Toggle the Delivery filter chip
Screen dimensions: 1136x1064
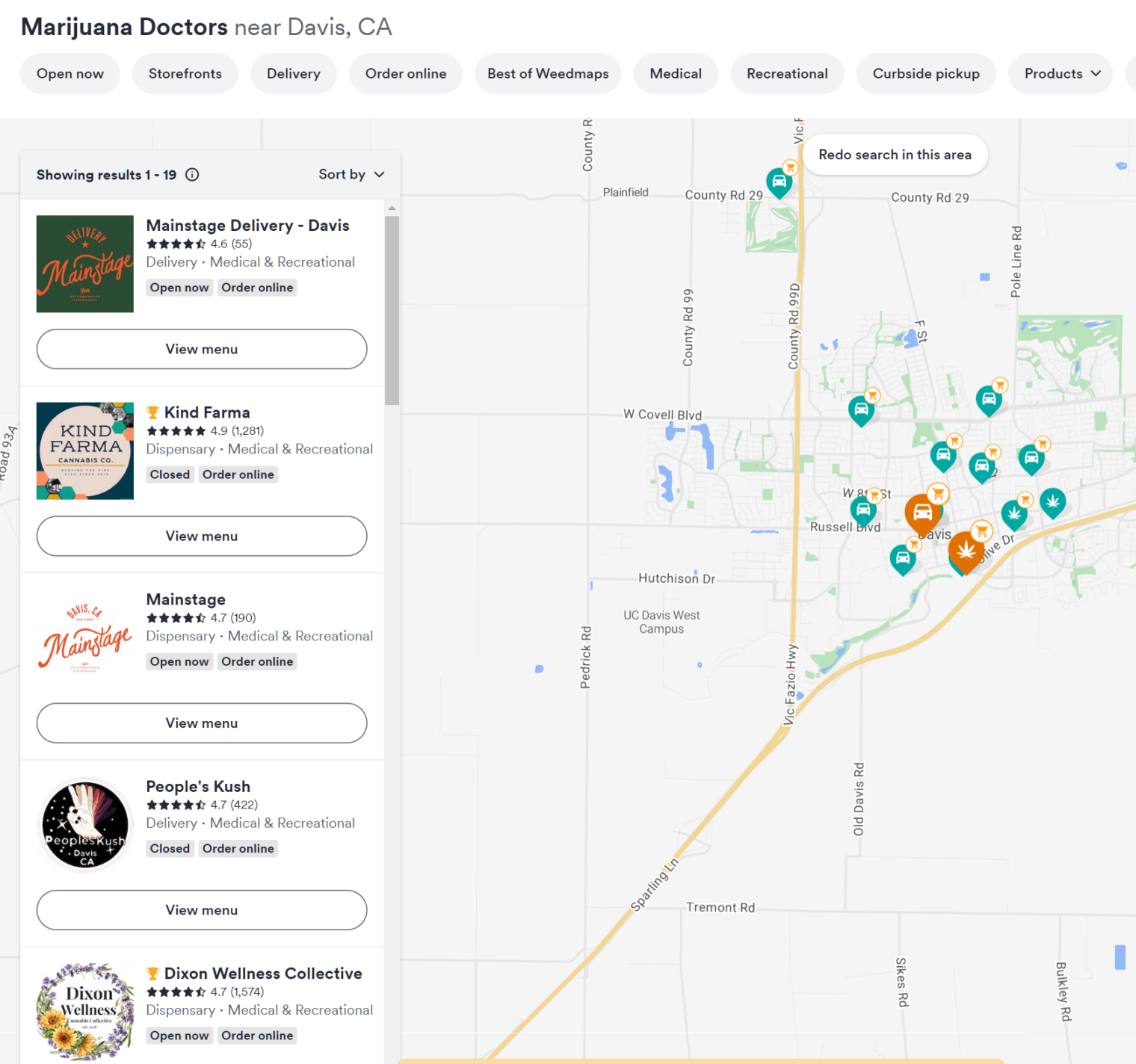pos(294,73)
